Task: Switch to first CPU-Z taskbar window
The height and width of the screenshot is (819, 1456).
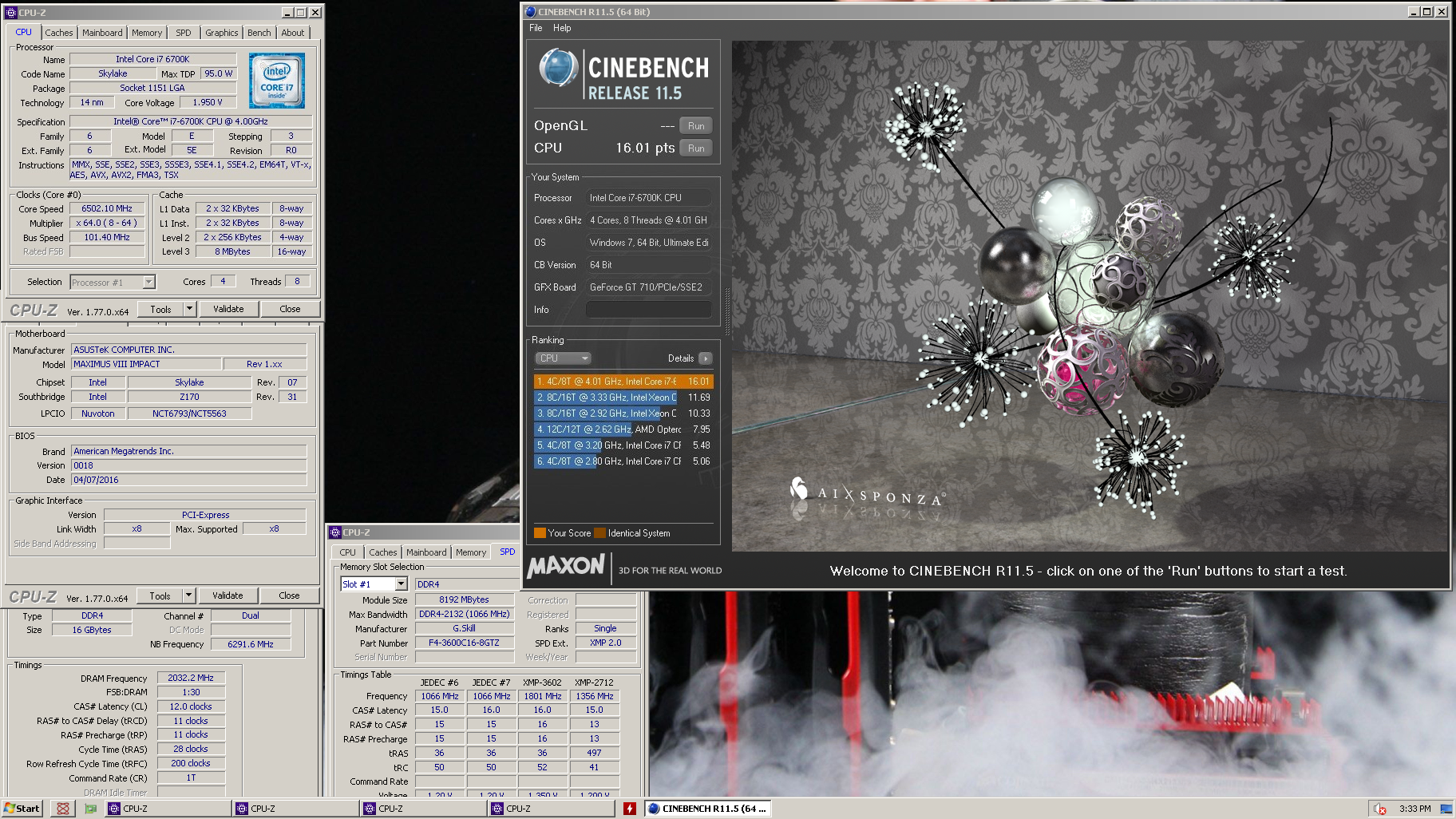Action: click(x=168, y=809)
